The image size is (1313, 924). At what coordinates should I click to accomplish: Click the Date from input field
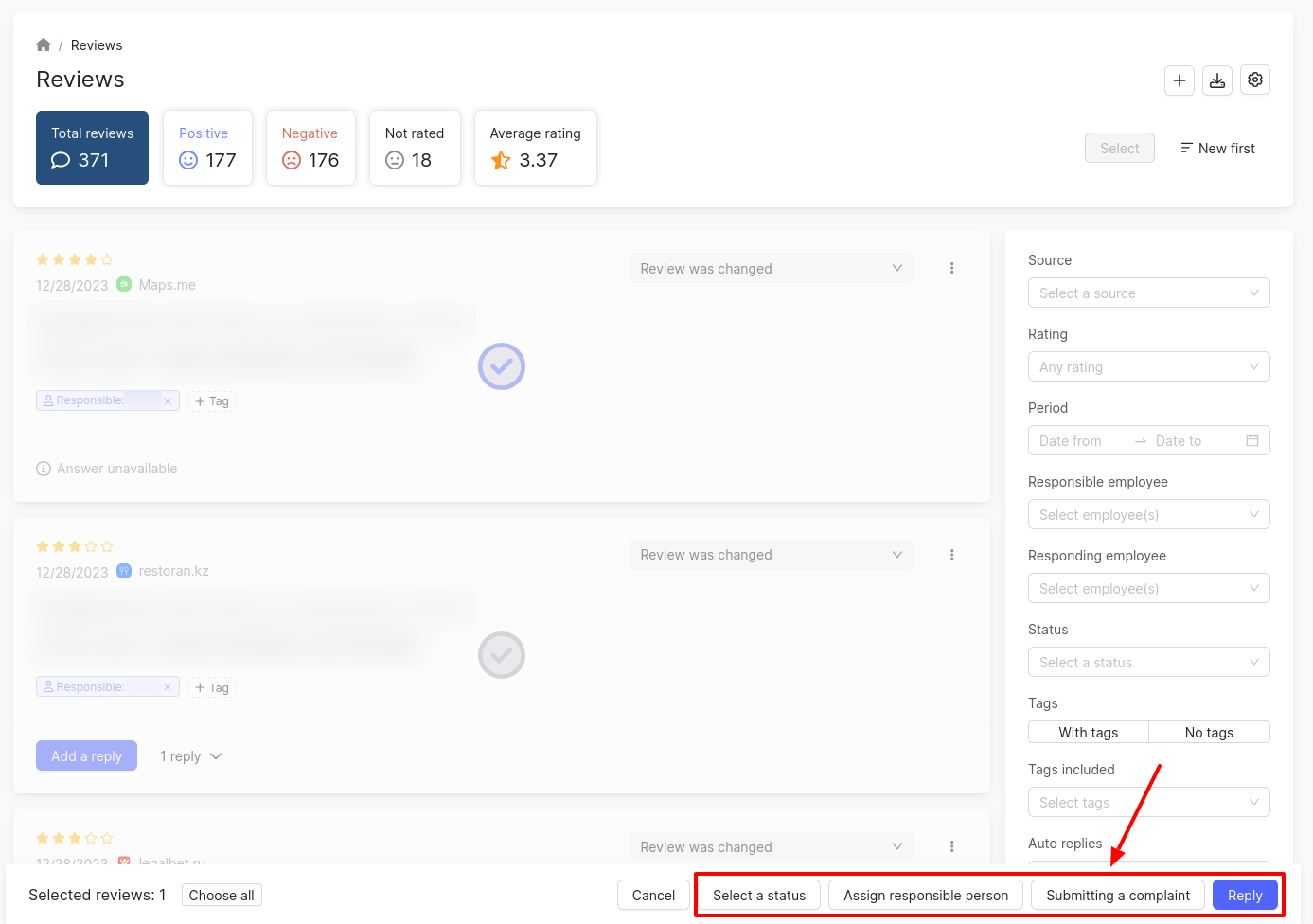1078,441
